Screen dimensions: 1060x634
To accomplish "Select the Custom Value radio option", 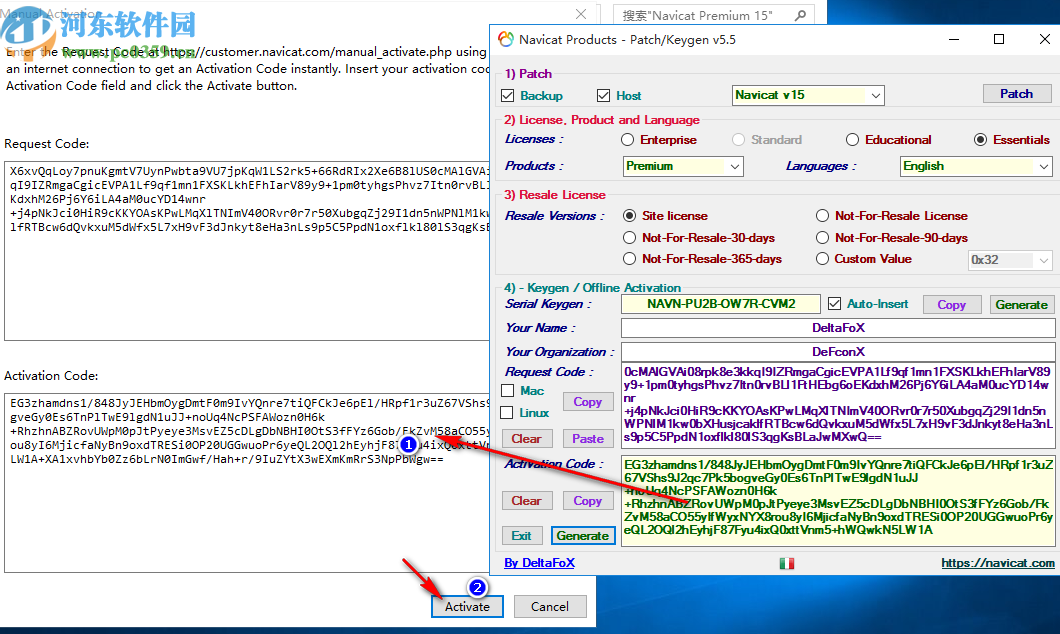I will [822, 258].
